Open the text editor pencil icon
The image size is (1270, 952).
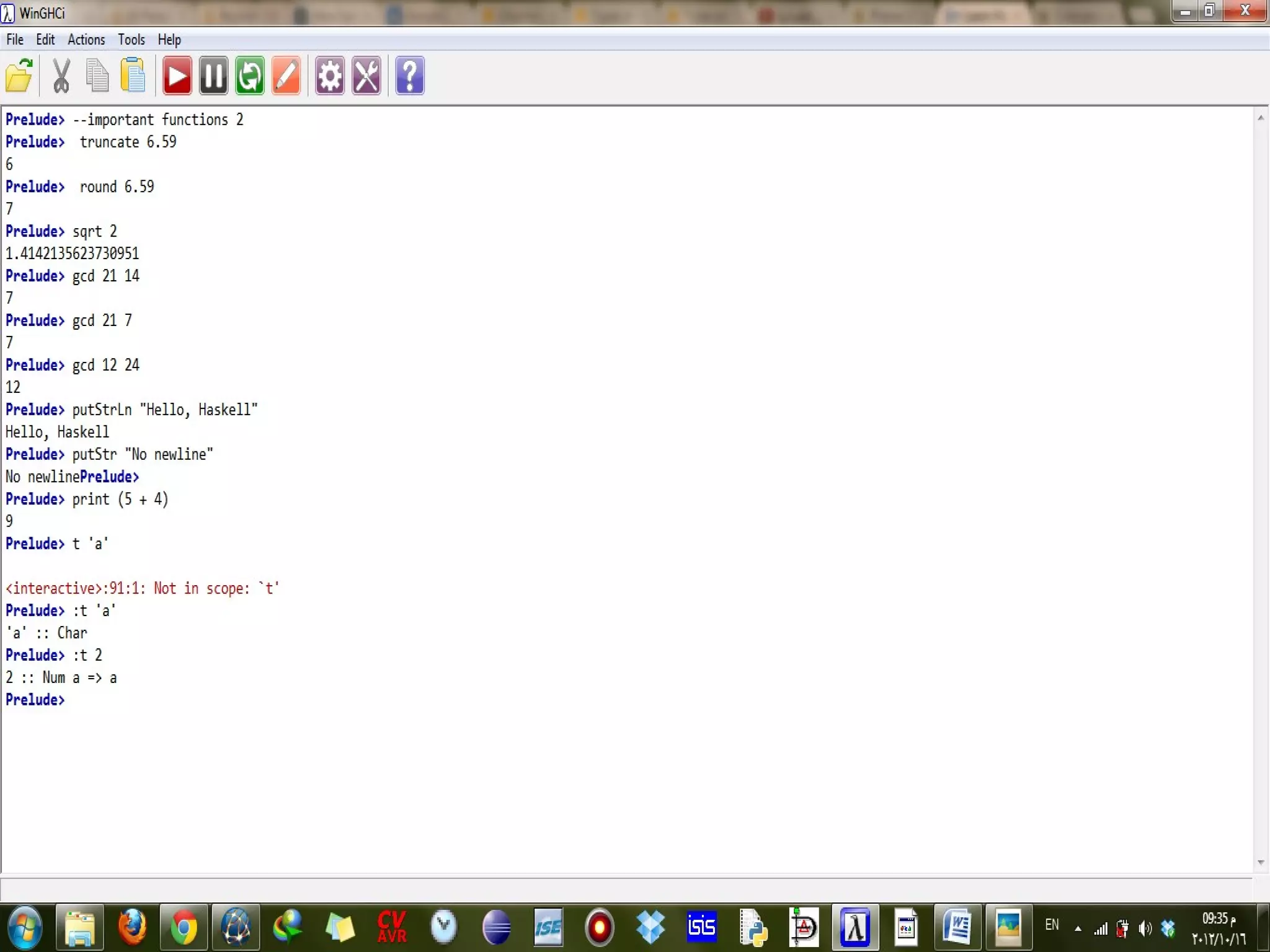pyautogui.click(x=286, y=76)
